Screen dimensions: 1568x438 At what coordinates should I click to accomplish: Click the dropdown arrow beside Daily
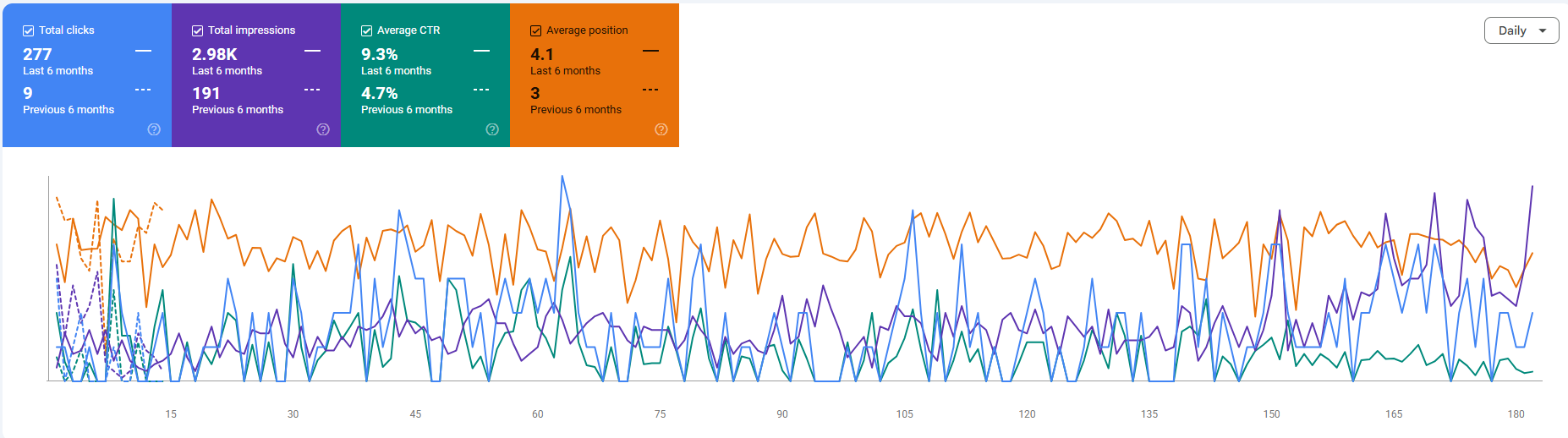pyautogui.click(x=1543, y=30)
